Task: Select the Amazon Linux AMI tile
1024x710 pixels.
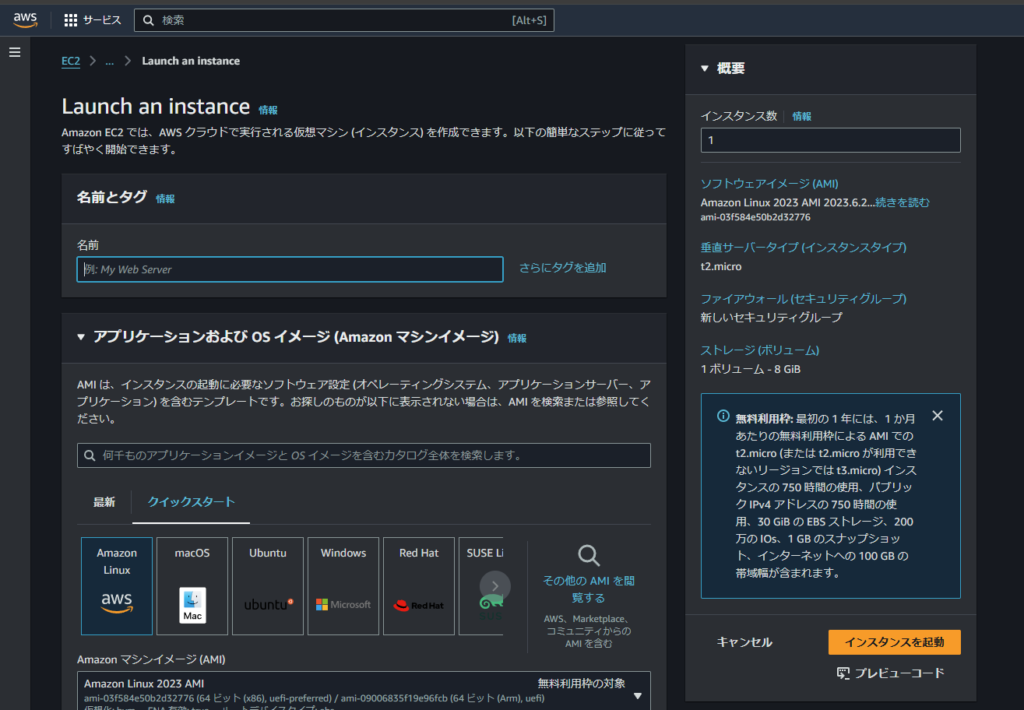Action: (117, 585)
